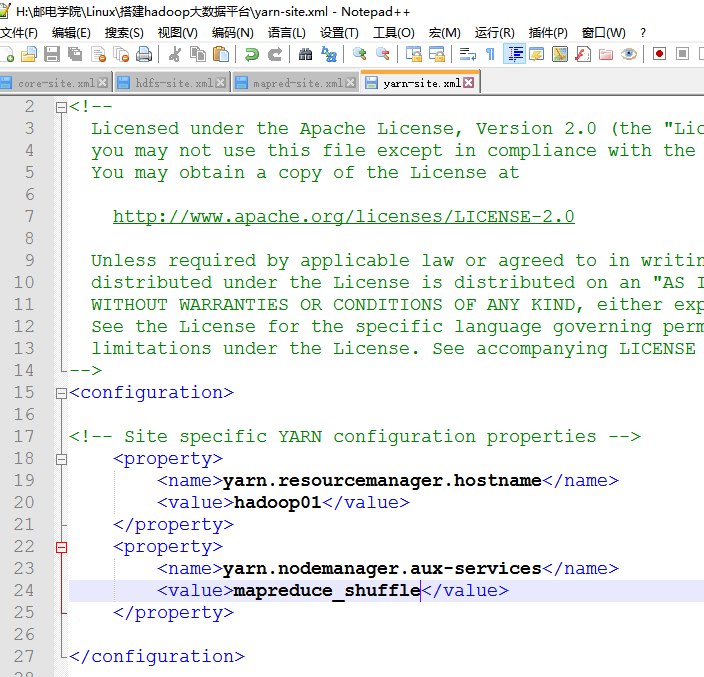Image resolution: width=704 pixels, height=677 pixels.
Task: Click the Redo arrow icon
Action: click(275, 54)
